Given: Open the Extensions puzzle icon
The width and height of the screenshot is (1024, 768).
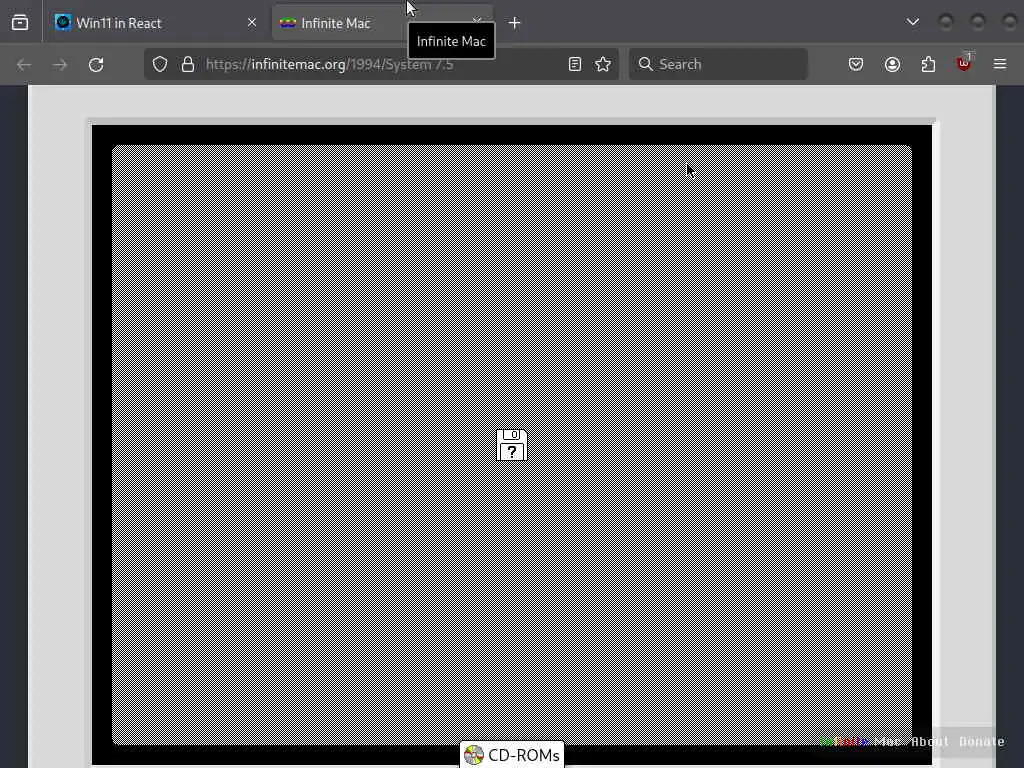Looking at the screenshot, I should [928, 64].
